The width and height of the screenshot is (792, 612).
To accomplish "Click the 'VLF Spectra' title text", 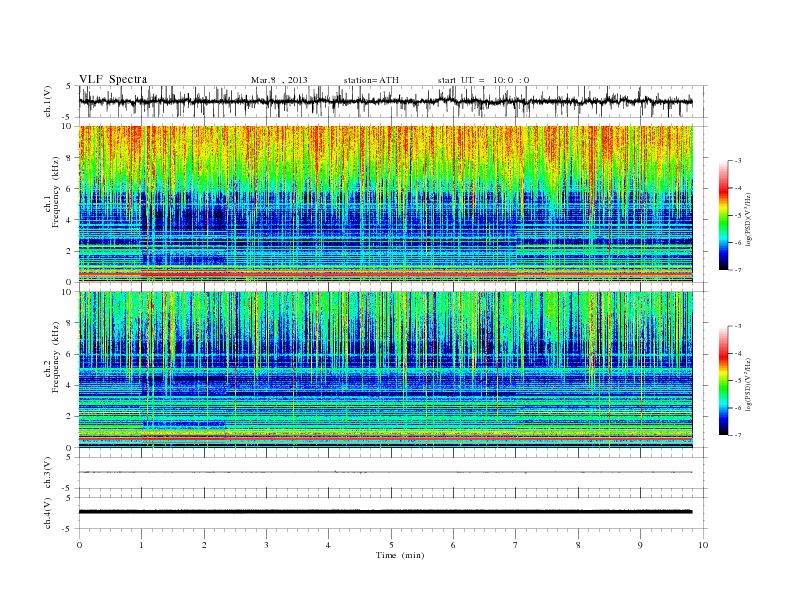I will 113,79.
